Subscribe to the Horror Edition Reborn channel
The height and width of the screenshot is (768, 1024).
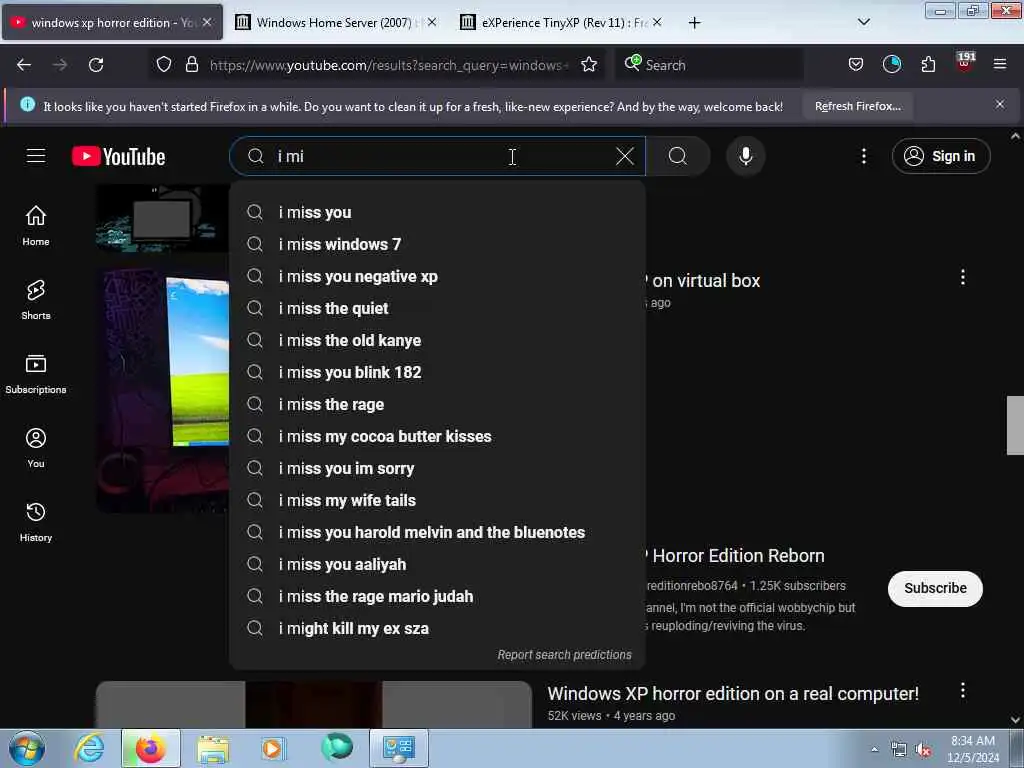coord(935,588)
